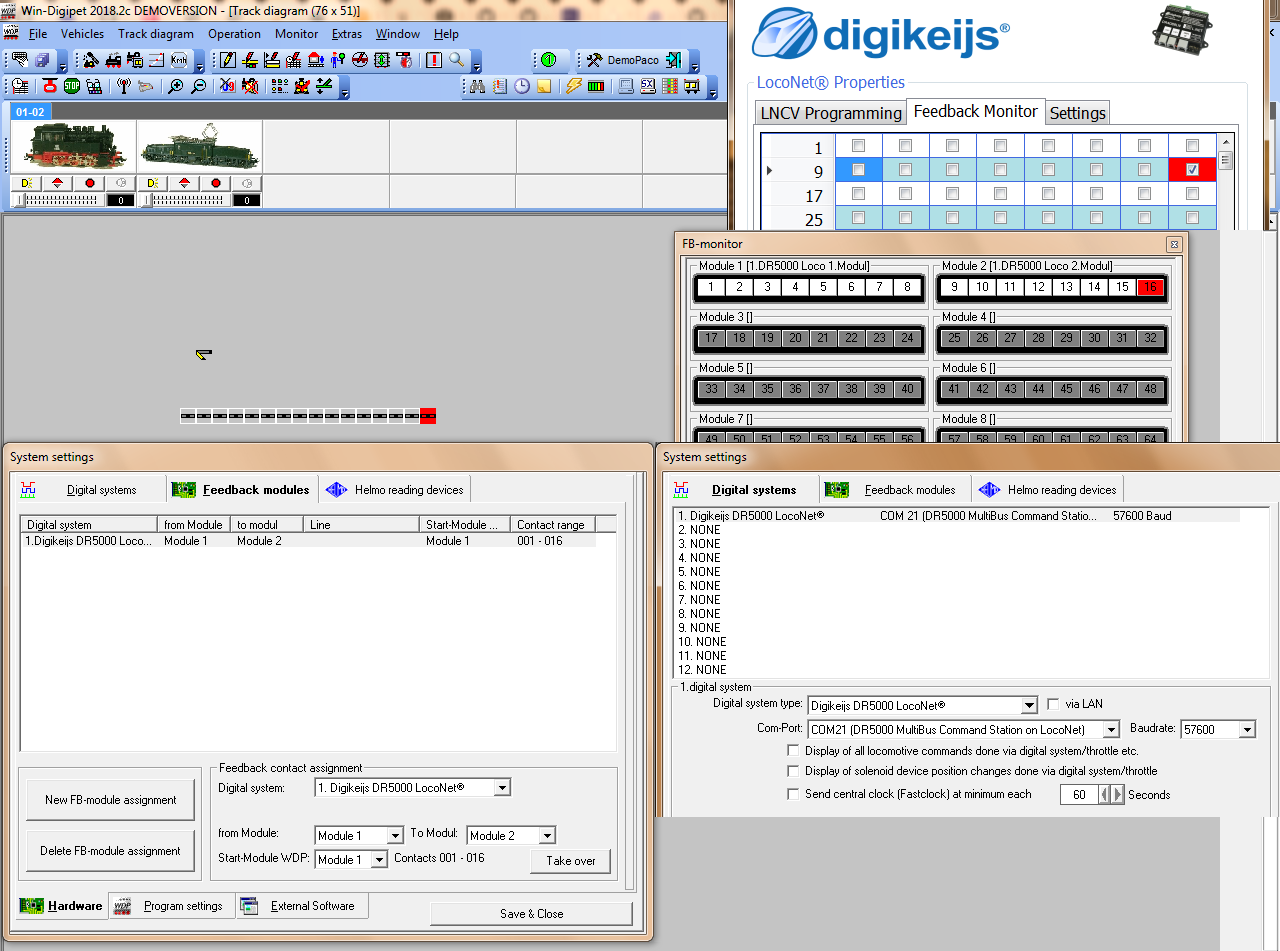Click the crossed-out 09 number icon
The height and width of the screenshot is (951, 1280).
[228, 87]
